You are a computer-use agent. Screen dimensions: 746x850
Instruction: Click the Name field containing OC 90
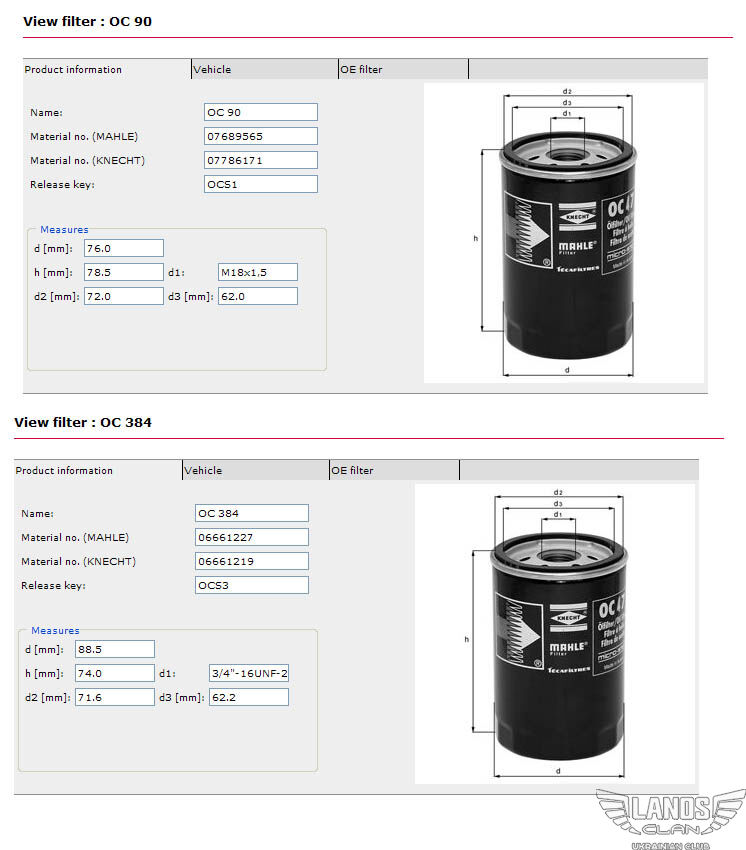point(261,112)
